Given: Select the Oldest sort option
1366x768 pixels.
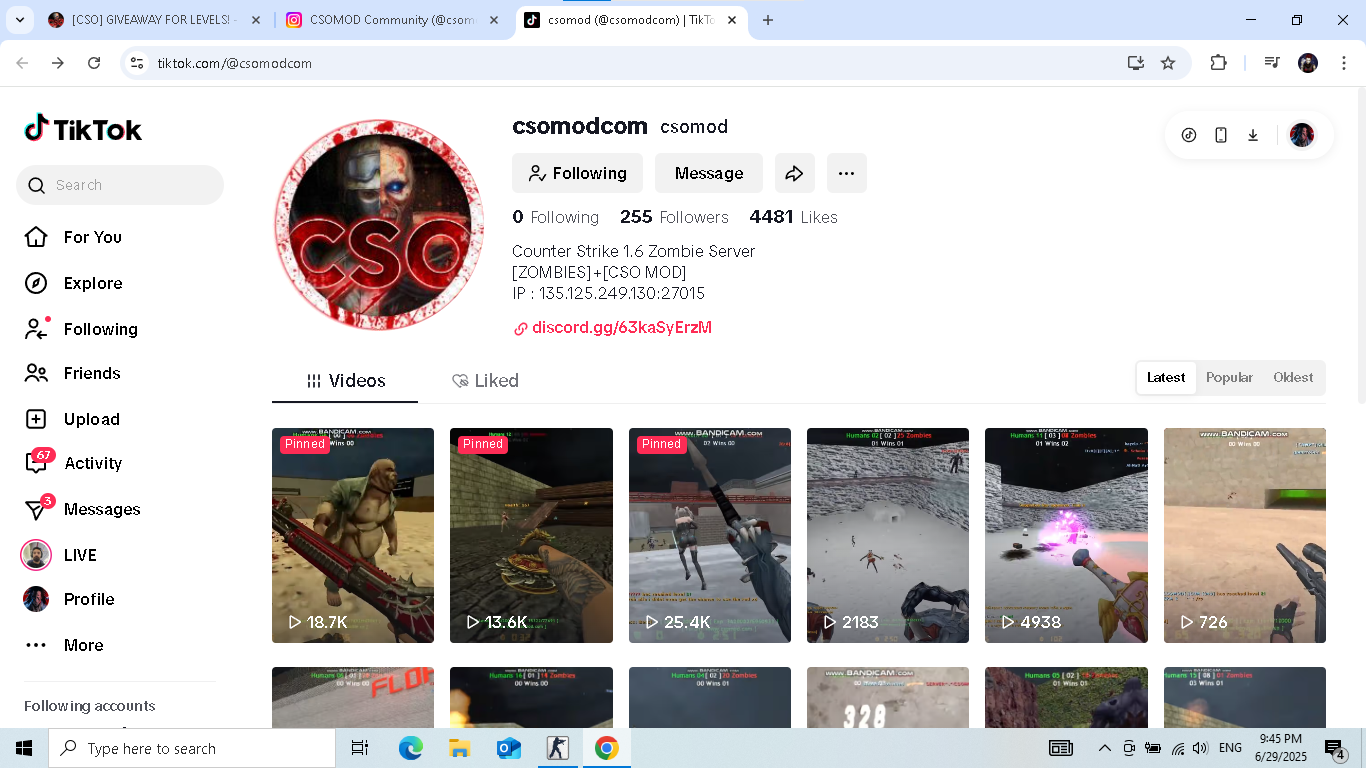Looking at the screenshot, I should (1293, 377).
